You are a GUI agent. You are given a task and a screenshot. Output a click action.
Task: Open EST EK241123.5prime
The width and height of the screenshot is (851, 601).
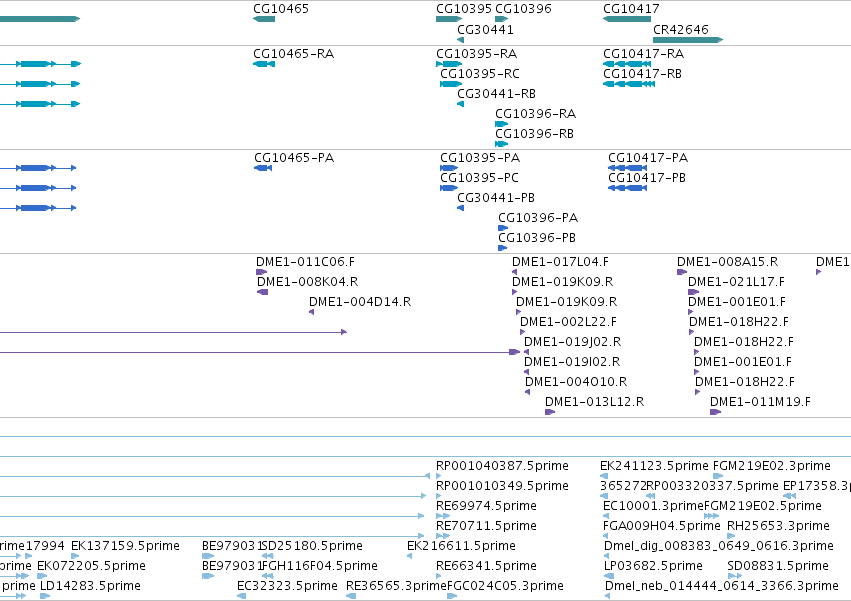tap(655, 466)
